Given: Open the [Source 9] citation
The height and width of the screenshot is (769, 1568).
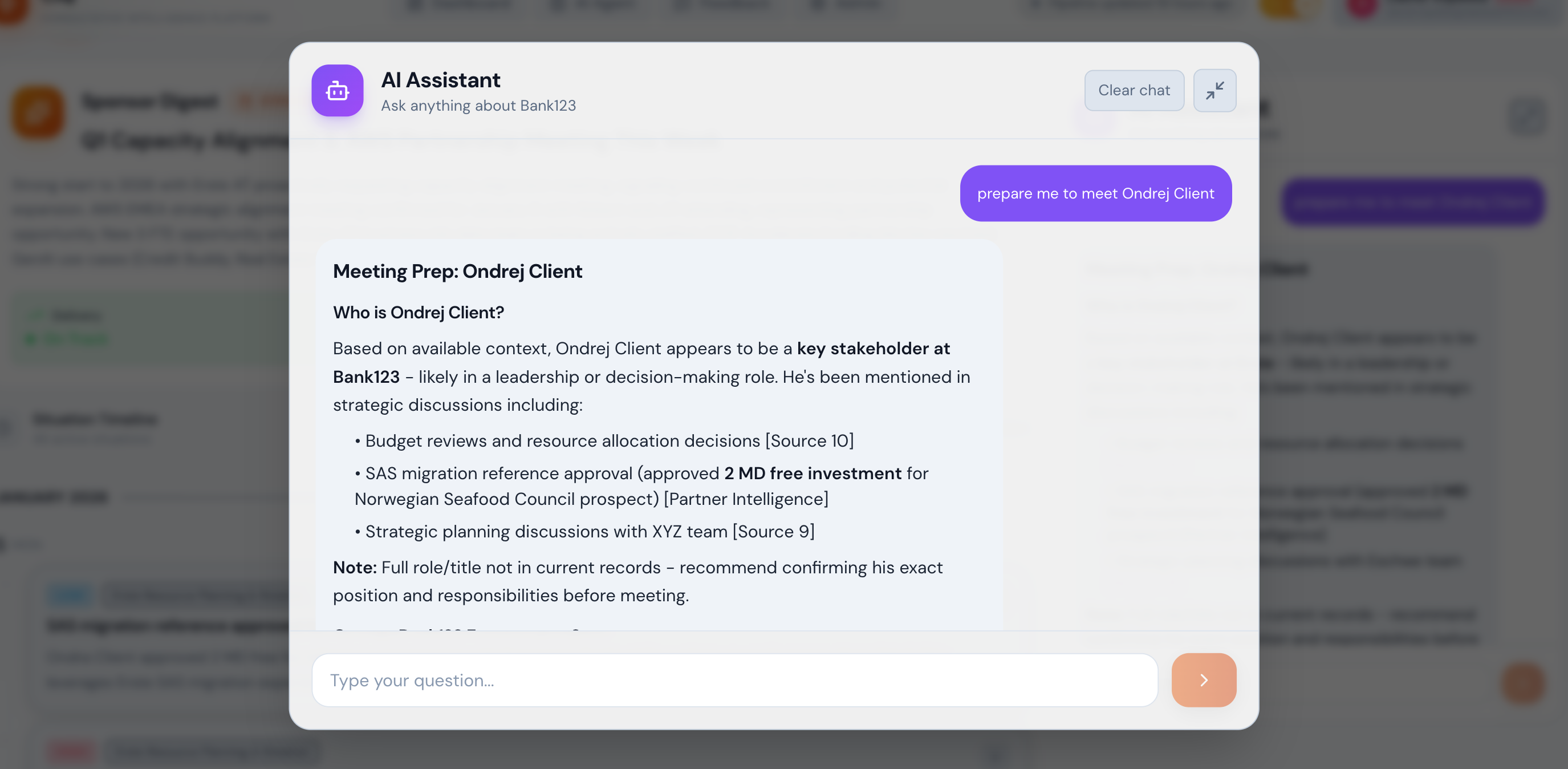Looking at the screenshot, I should click(x=773, y=532).
